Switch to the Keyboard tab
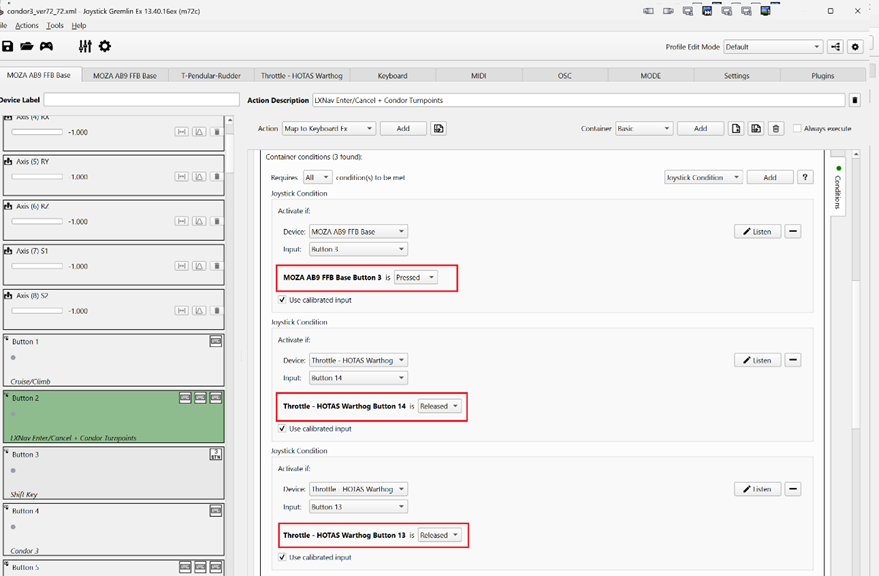The image size is (879, 576). click(392, 76)
